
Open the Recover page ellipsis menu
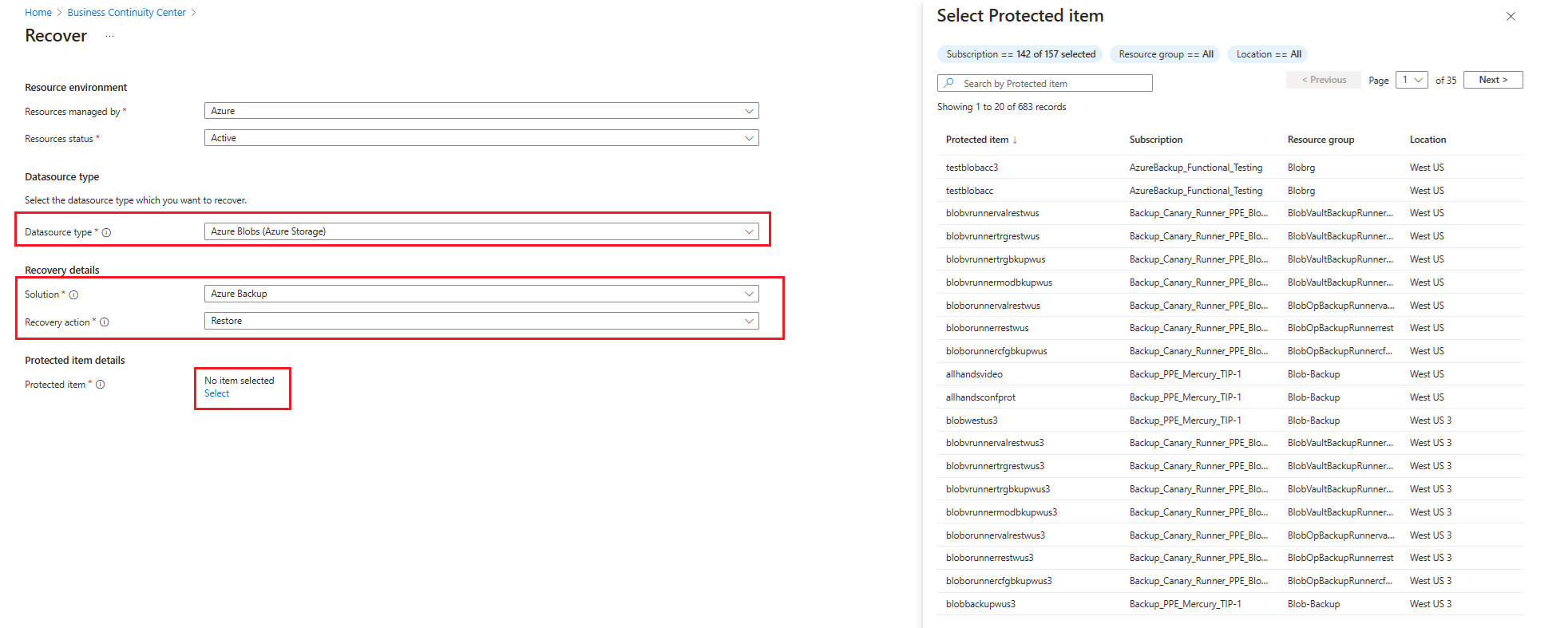click(x=109, y=36)
